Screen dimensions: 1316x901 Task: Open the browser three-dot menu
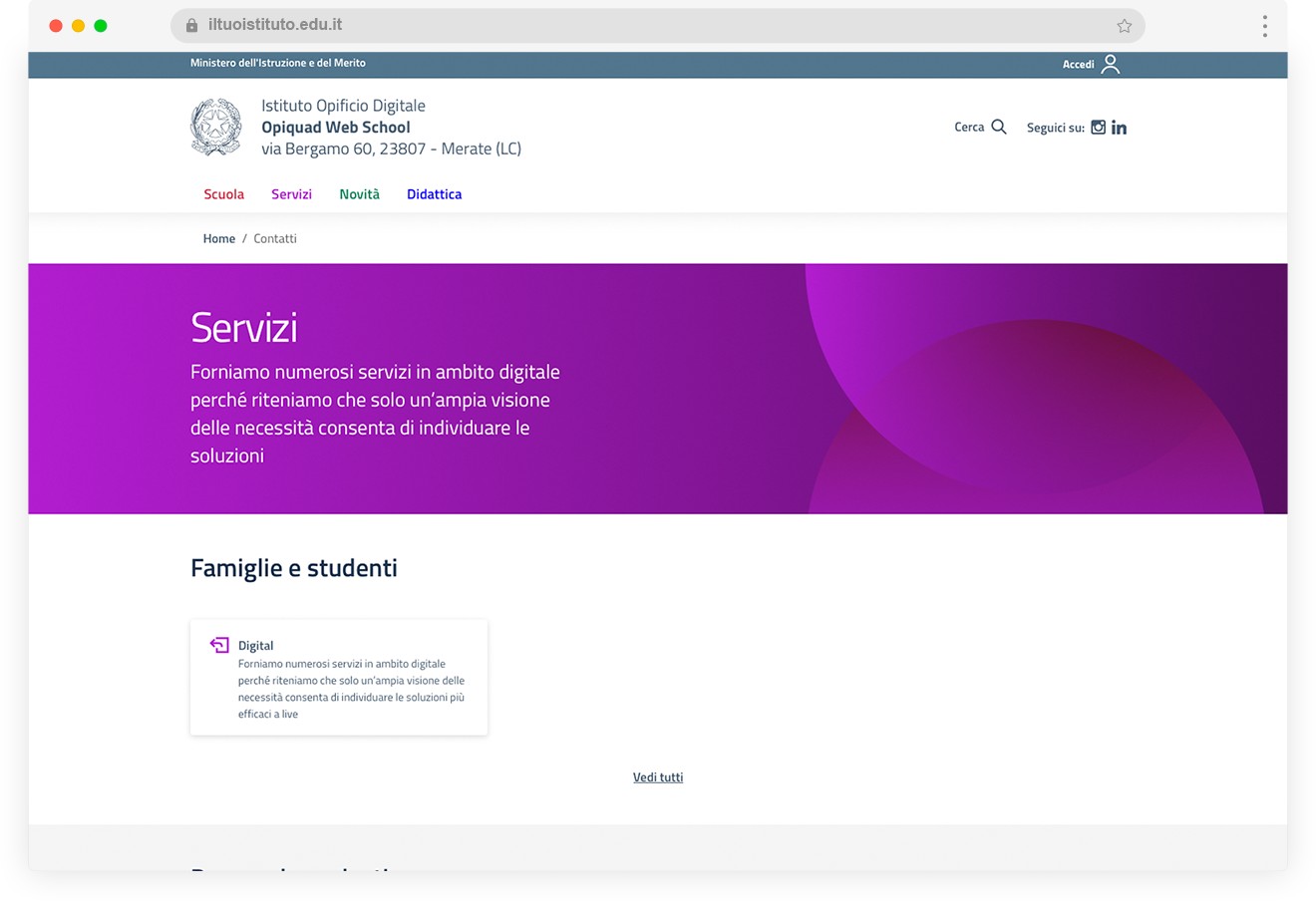pos(1264,26)
